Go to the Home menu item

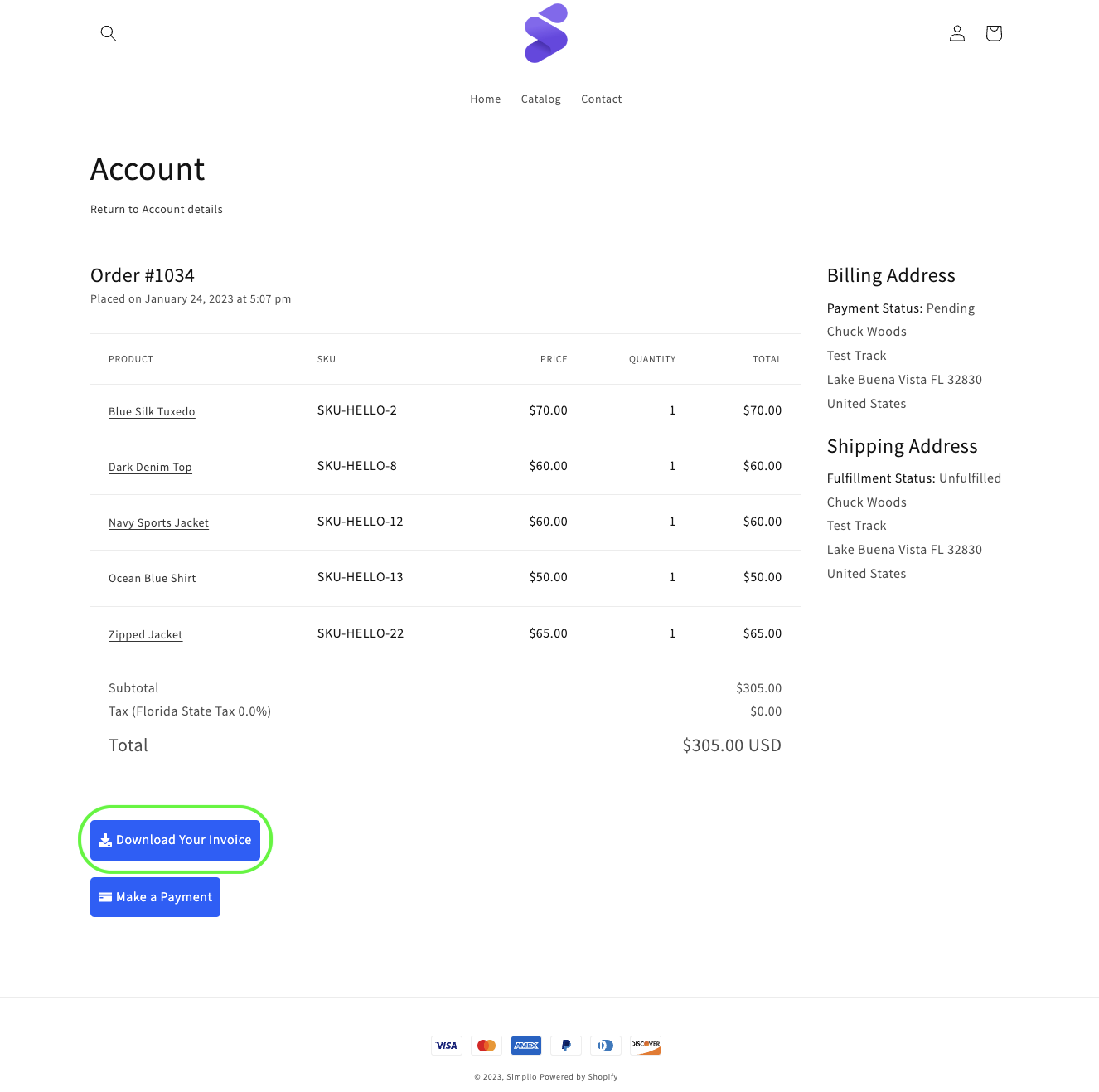(x=485, y=99)
